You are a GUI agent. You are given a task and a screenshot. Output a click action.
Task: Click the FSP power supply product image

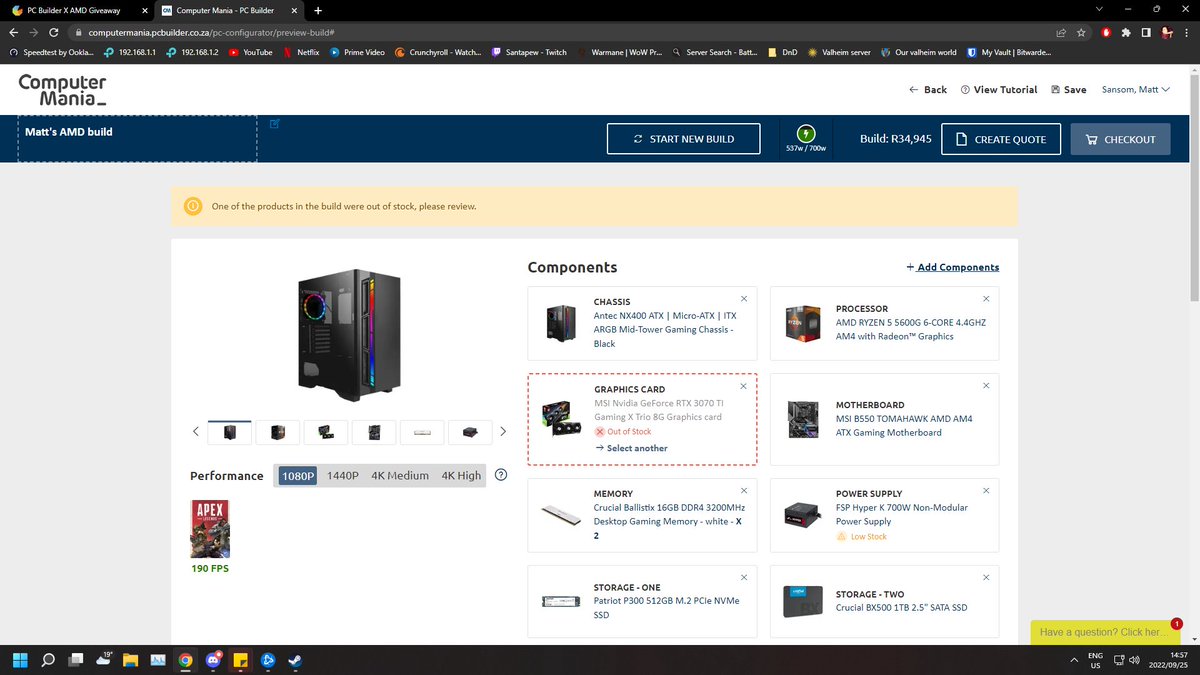coord(804,515)
